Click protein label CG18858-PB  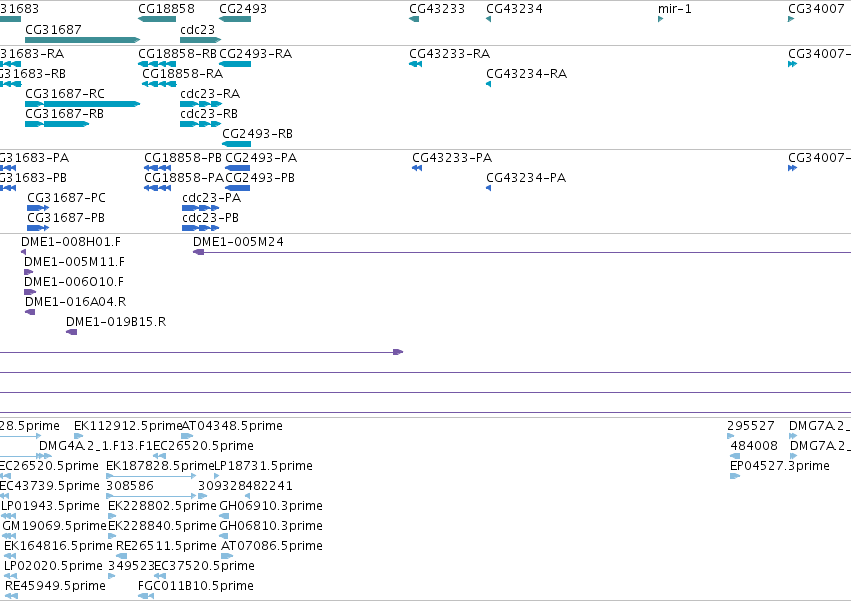(183, 158)
